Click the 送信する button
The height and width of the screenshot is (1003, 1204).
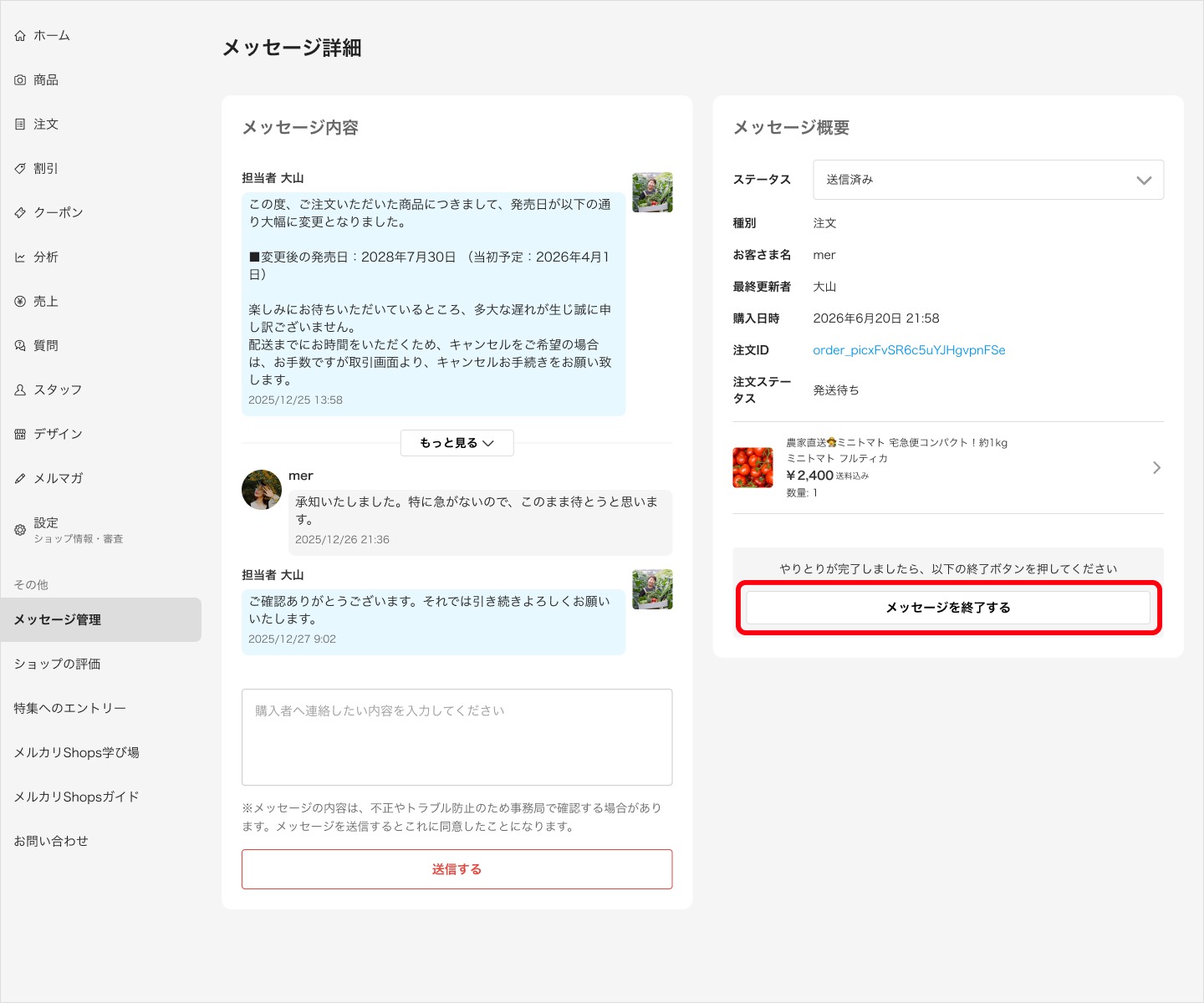pyautogui.click(x=457, y=869)
